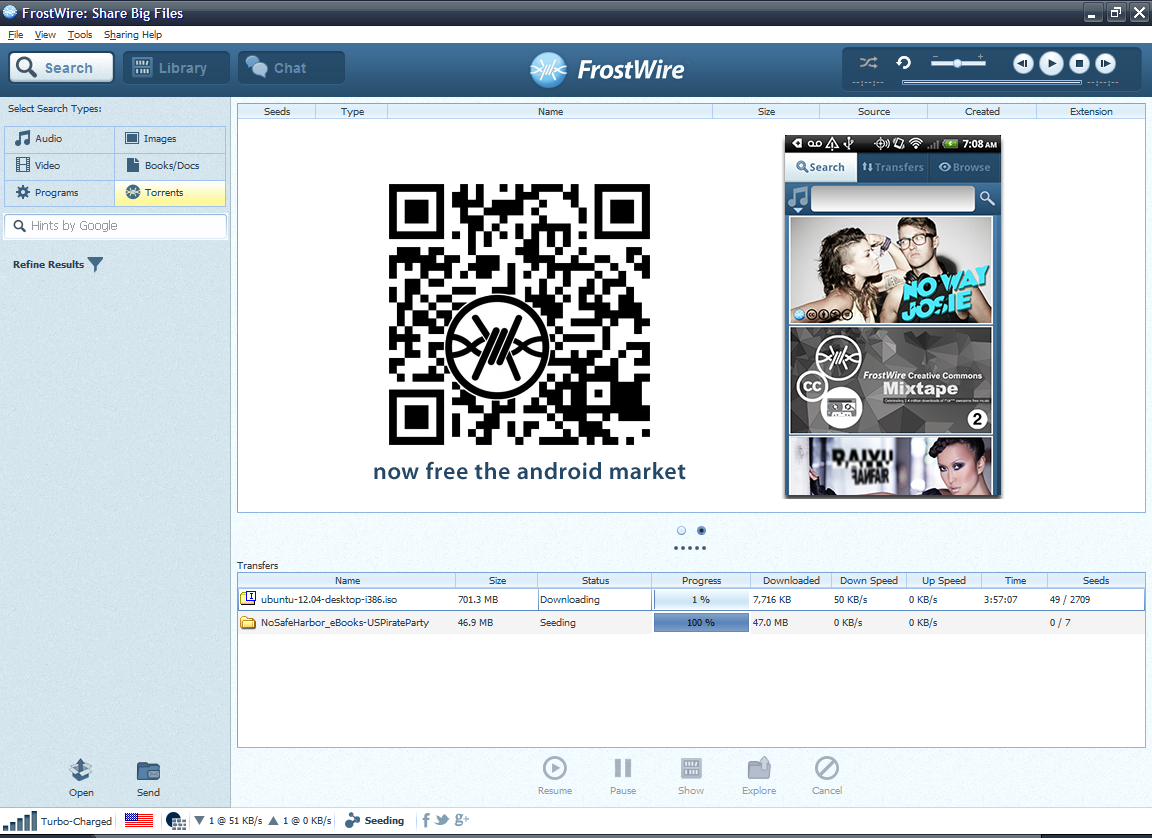1152x838 pixels.
Task: Sort results by Size column header
Action: click(x=766, y=112)
